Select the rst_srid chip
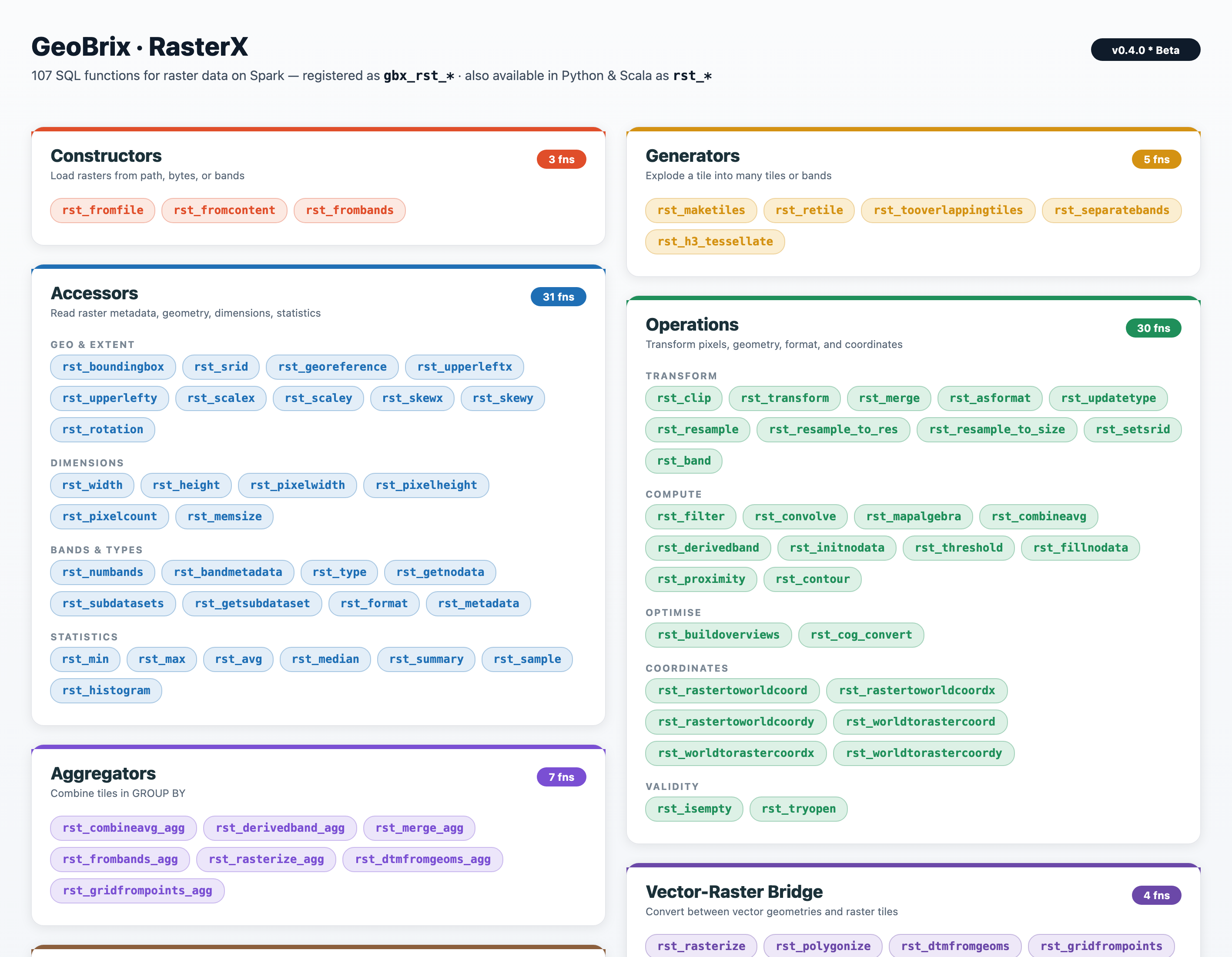 click(221, 367)
